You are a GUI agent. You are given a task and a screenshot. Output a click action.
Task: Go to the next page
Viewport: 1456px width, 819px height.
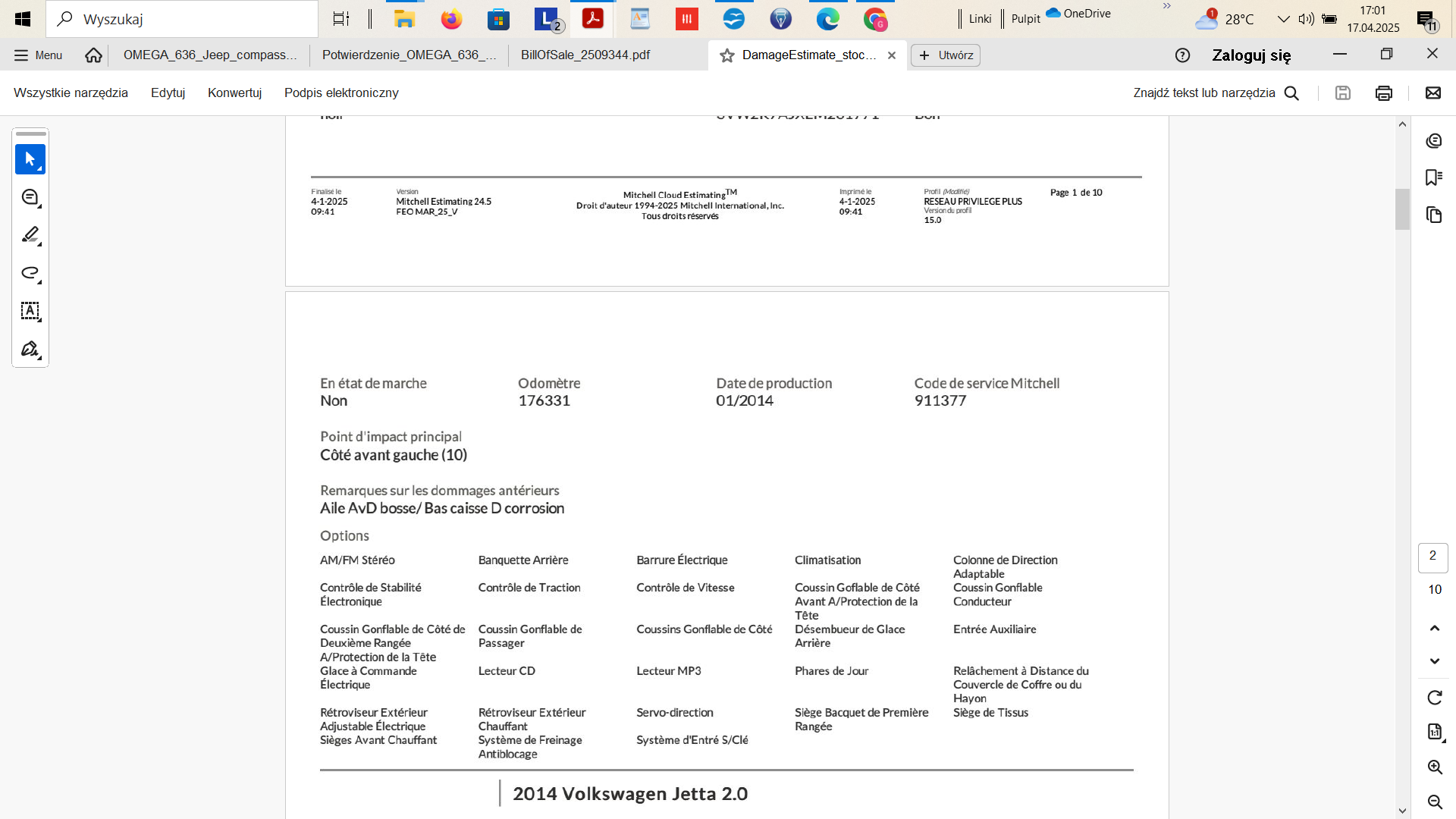[x=1434, y=661]
